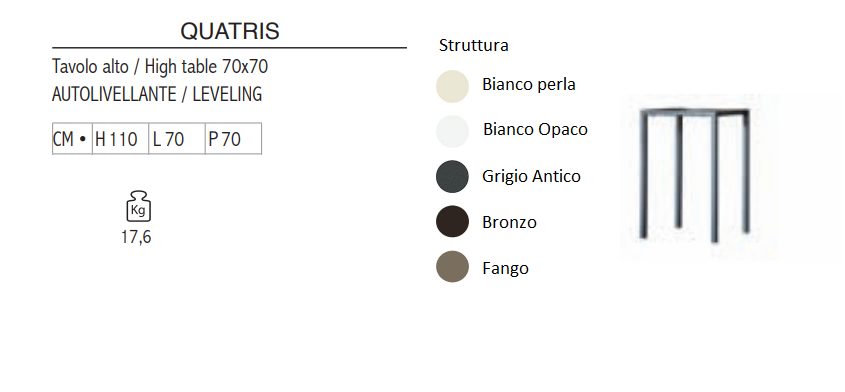Click the CM unit cell
This screenshot has height=392, width=845.
(72, 139)
